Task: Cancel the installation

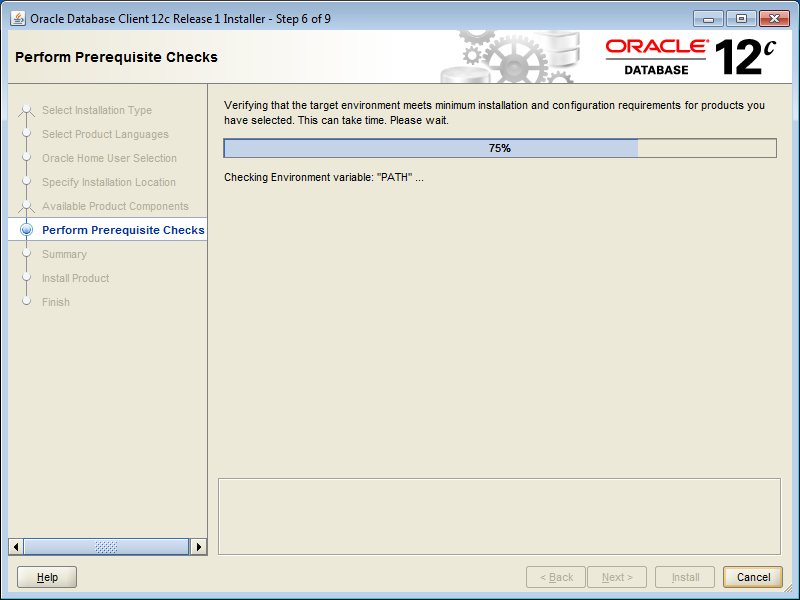Action: click(x=753, y=577)
